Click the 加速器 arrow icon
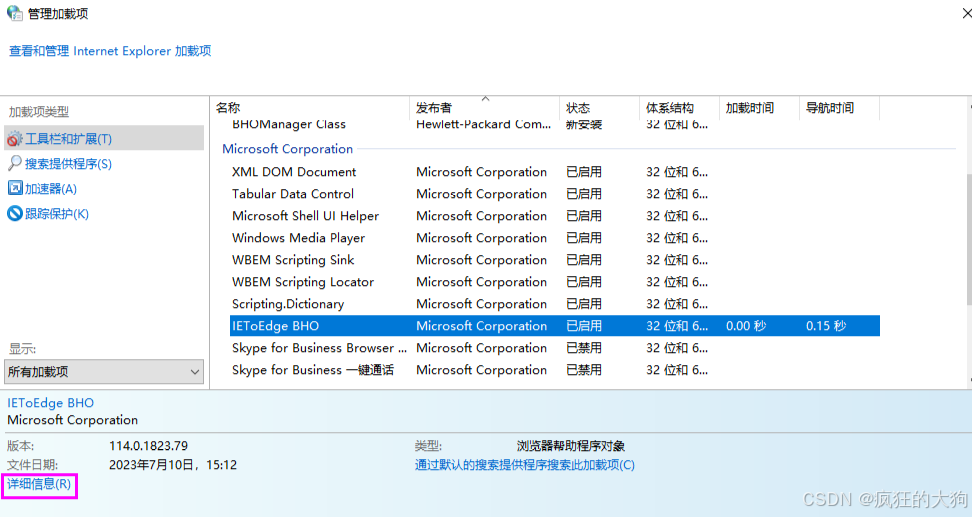The width and height of the screenshot is (972, 517). click(14, 188)
